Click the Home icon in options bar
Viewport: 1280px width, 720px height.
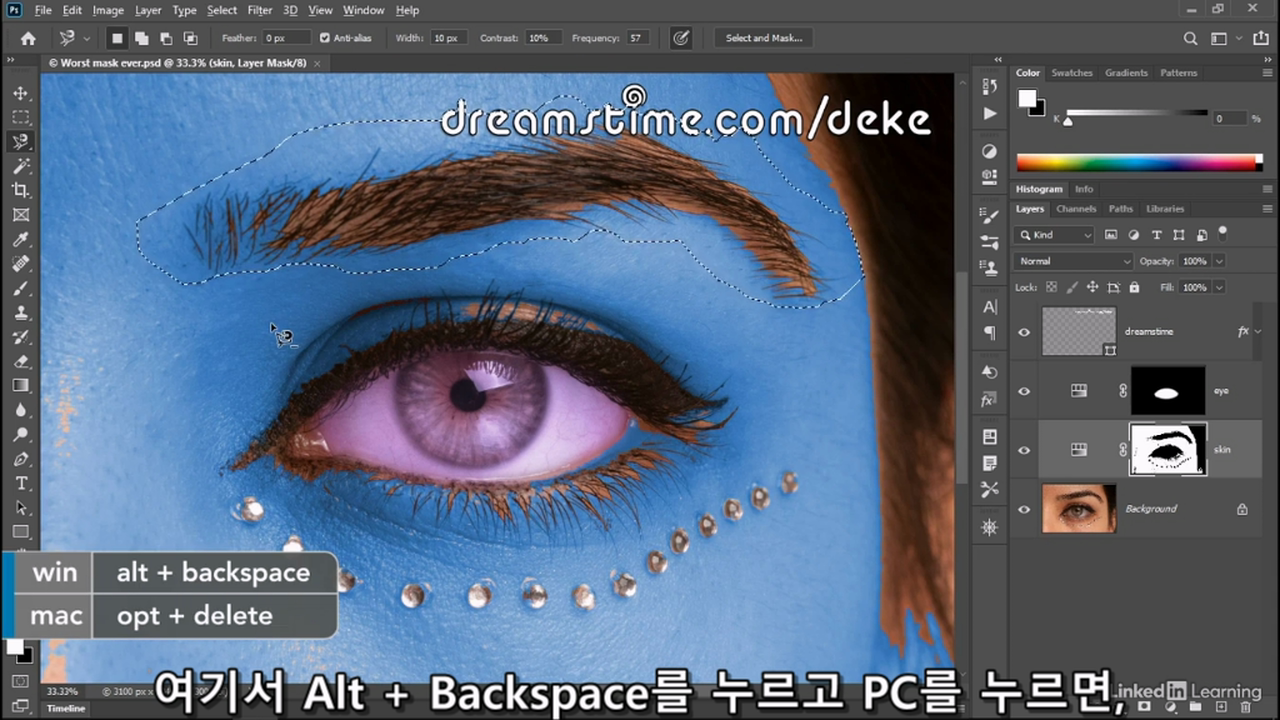[x=28, y=38]
